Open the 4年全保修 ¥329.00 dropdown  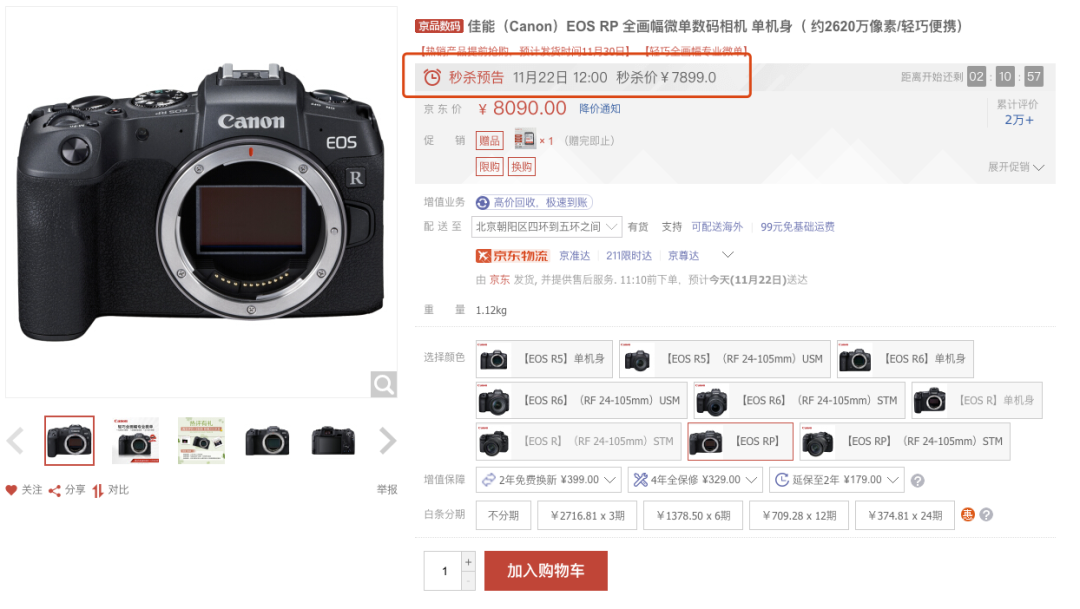point(695,480)
